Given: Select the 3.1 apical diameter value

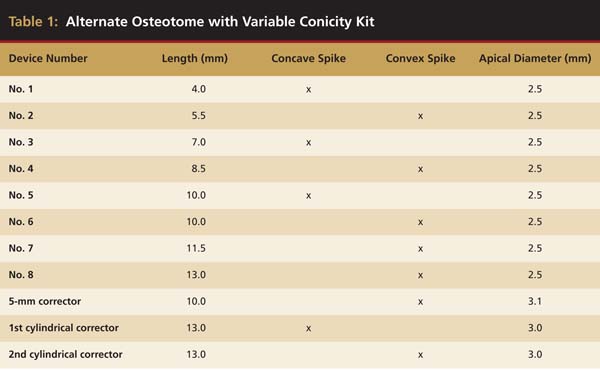Looking at the screenshot, I should click(x=535, y=301).
